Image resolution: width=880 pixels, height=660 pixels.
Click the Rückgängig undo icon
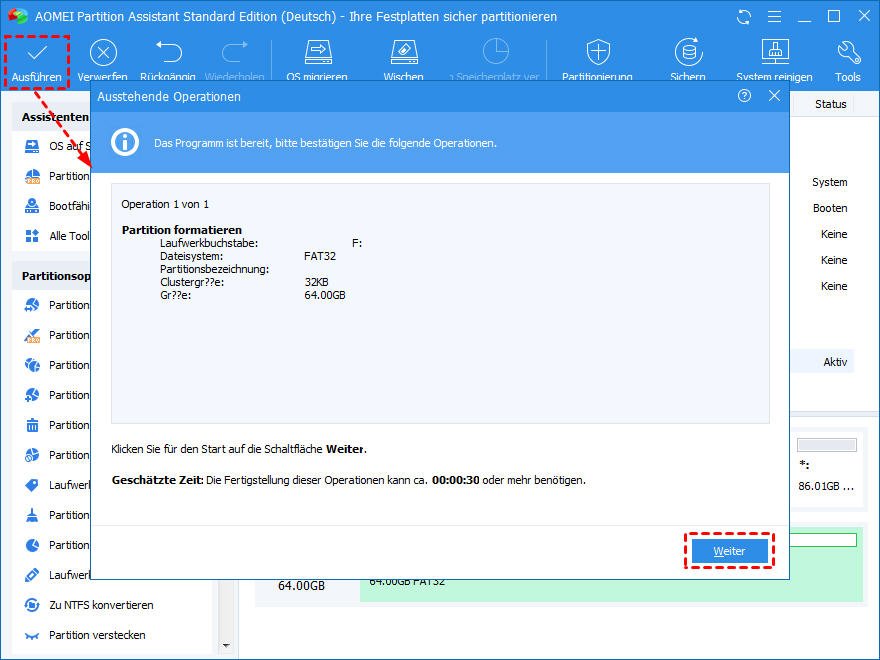pos(168,52)
